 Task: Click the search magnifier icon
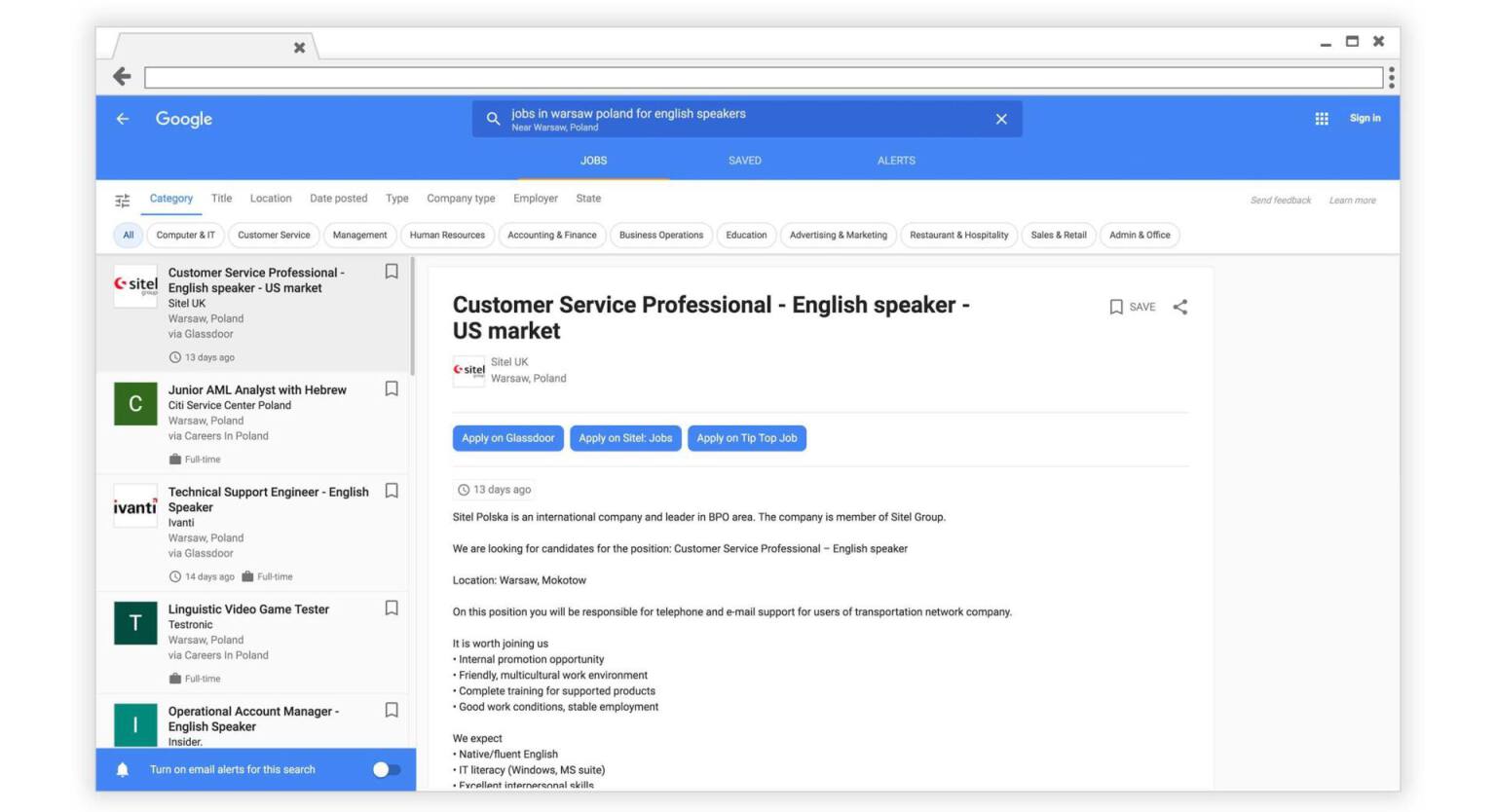tap(493, 119)
